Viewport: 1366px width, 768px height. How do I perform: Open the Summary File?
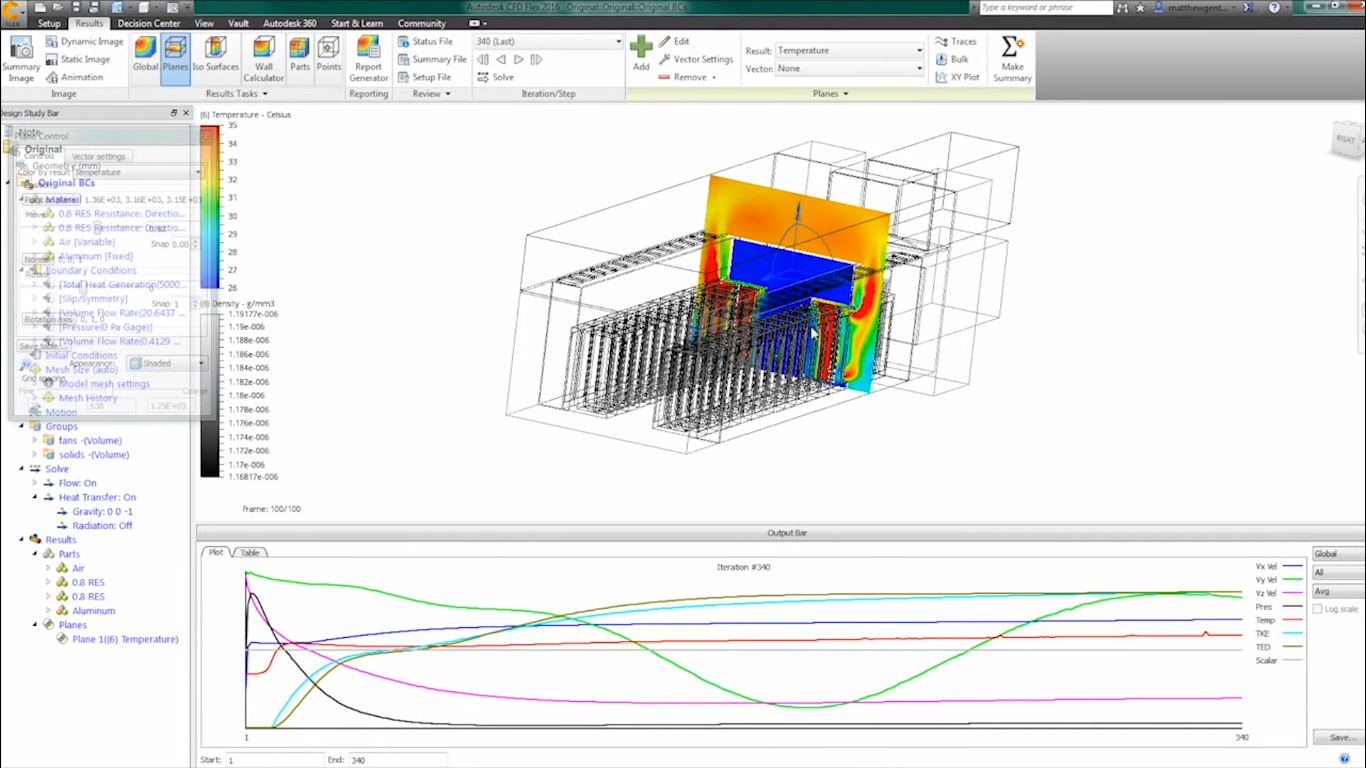431,60
